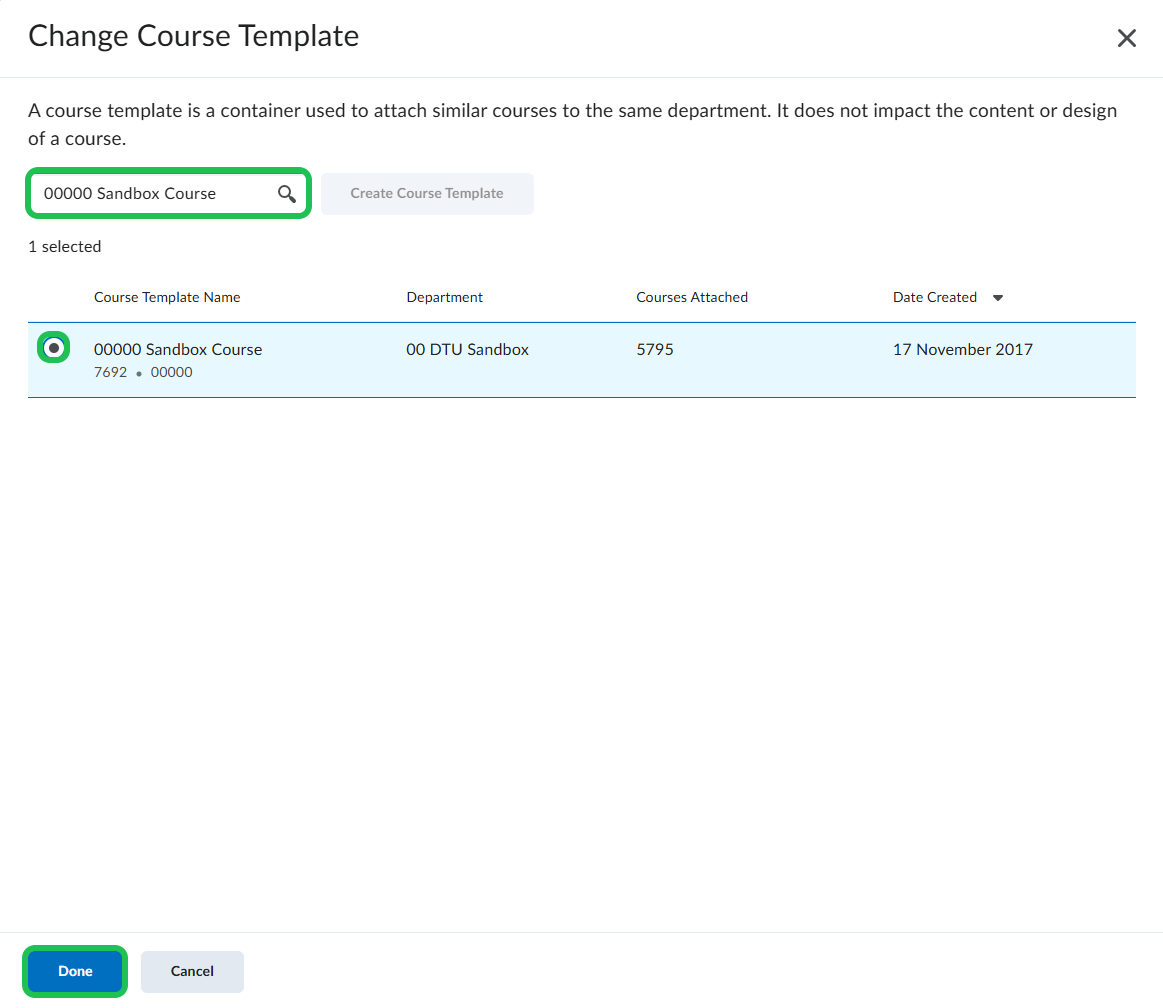Viewport: 1163px width, 1008px height.
Task: Click the 7692 template code text
Action: 110,373
